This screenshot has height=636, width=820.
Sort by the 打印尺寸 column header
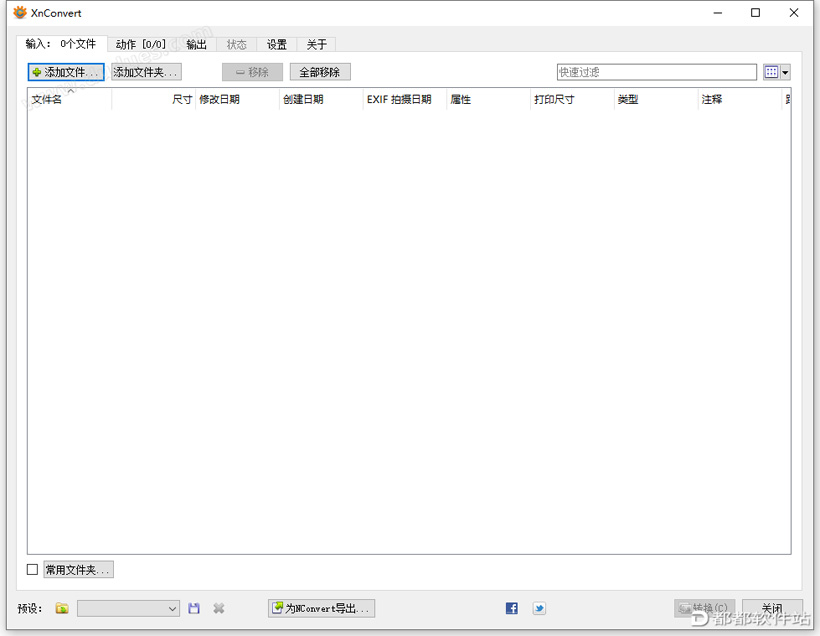(x=572, y=99)
